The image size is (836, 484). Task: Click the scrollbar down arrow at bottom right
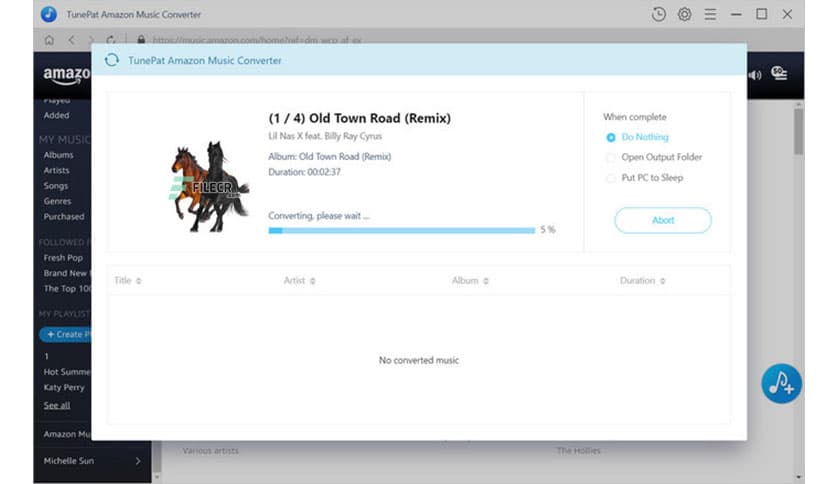coord(798,477)
